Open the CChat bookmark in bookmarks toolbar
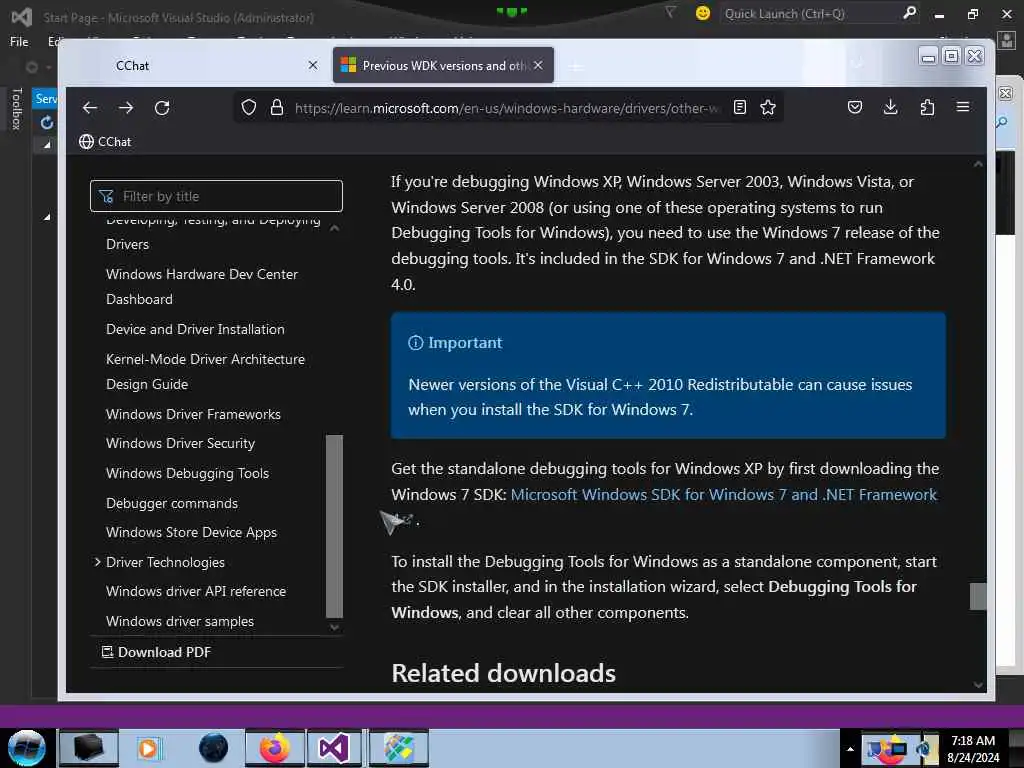The width and height of the screenshot is (1024, 768). coord(105,142)
